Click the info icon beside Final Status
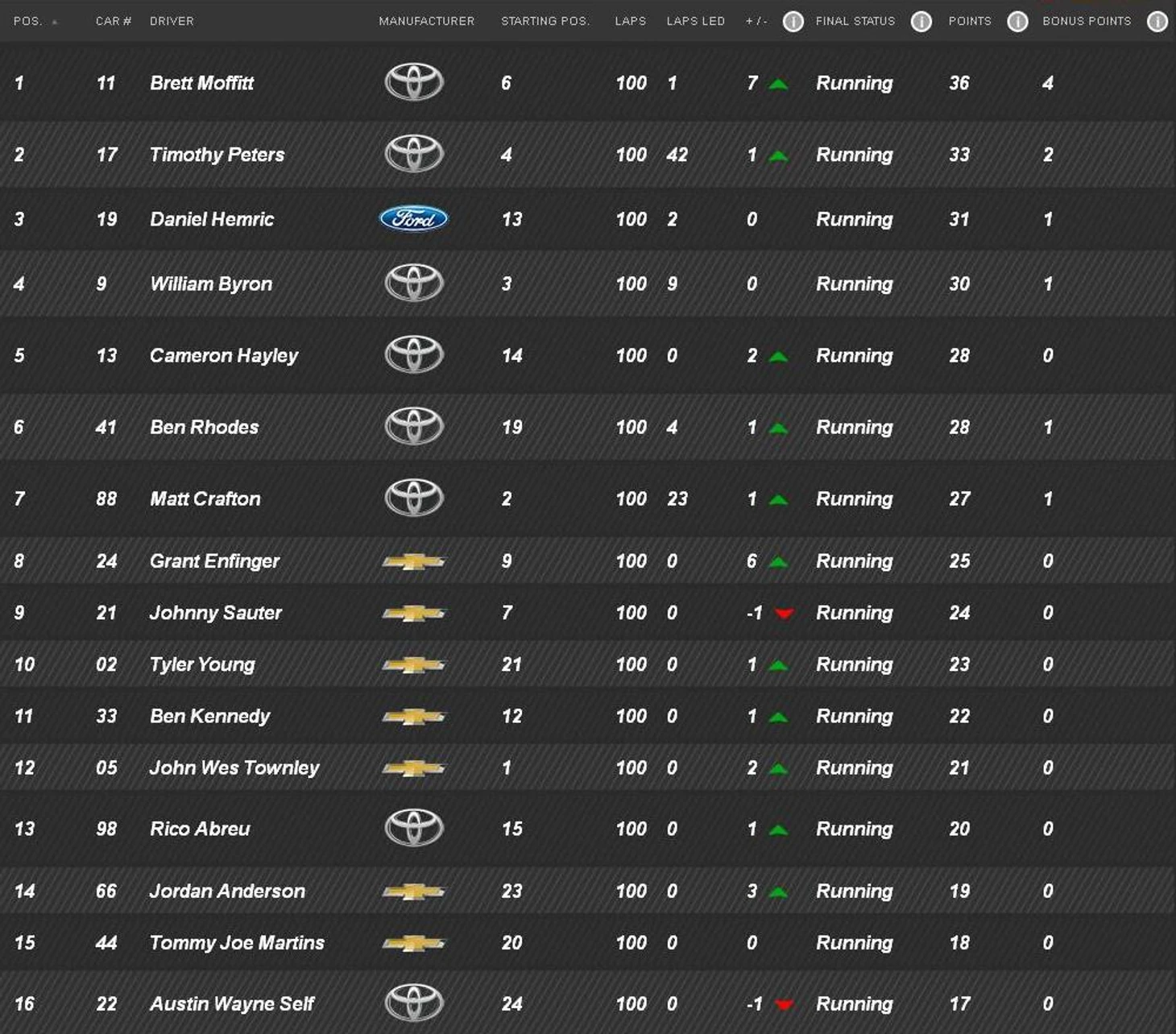The height and width of the screenshot is (1034, 1176). click(x=921, y=22)
